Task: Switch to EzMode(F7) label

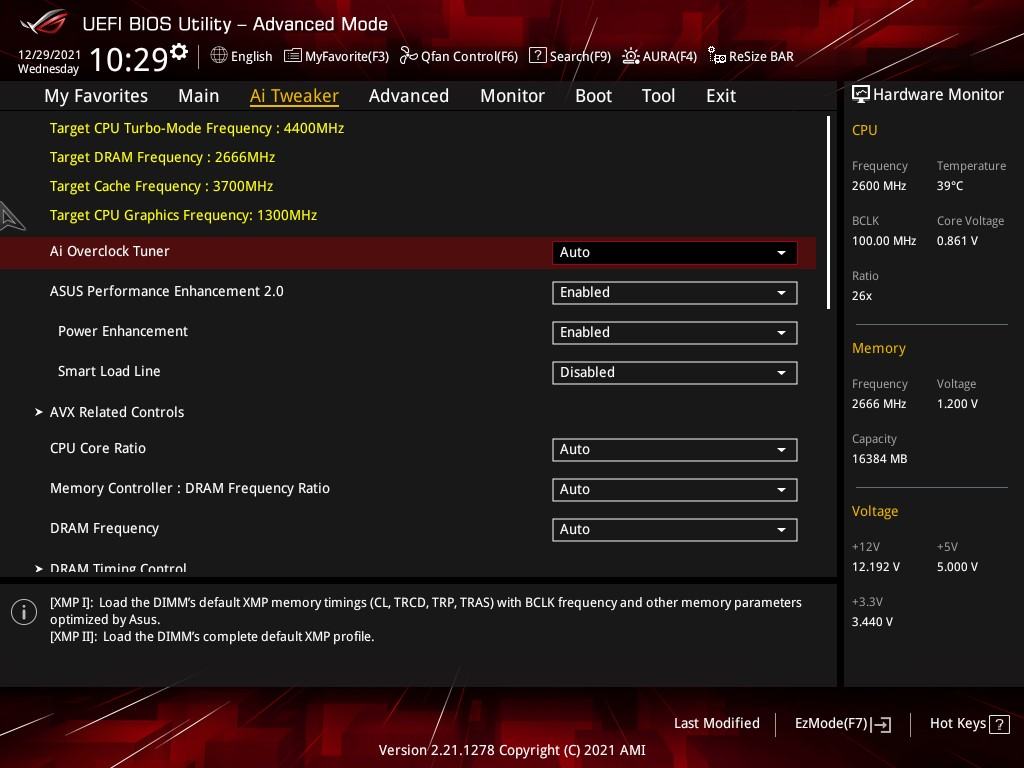Action: click(x=831, y=724)
